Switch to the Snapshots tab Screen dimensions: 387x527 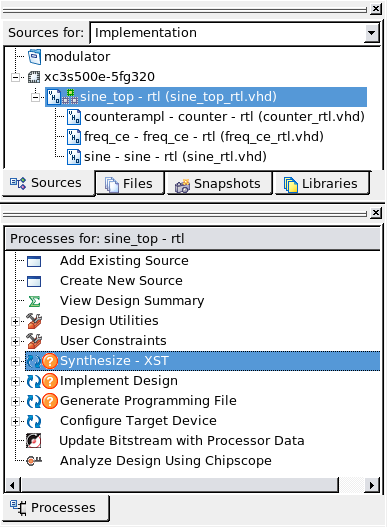coord(219,184)
